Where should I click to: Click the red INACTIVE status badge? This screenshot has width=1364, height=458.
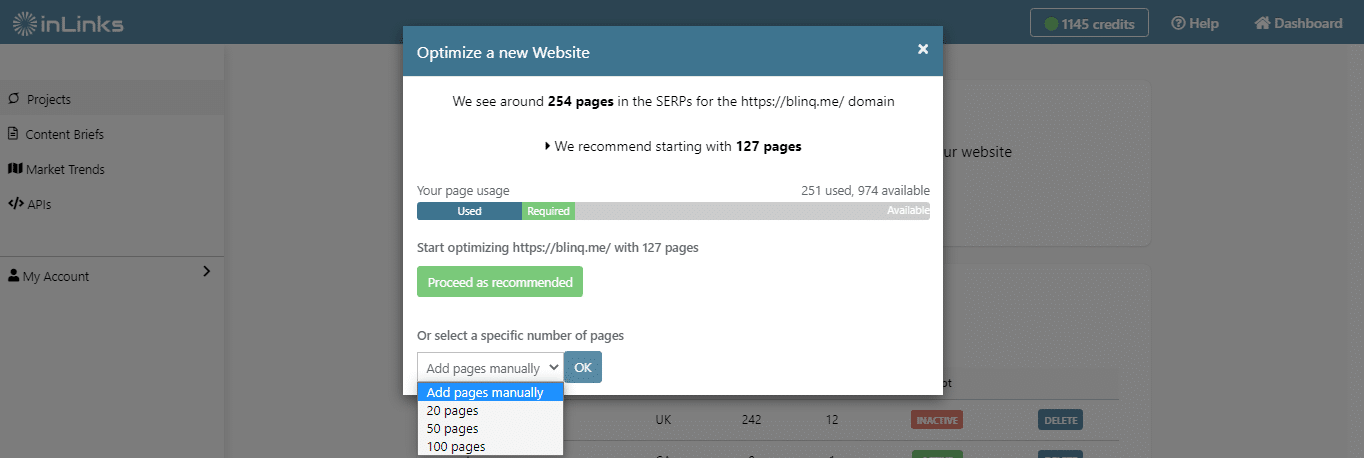click(x=937, y=420)
